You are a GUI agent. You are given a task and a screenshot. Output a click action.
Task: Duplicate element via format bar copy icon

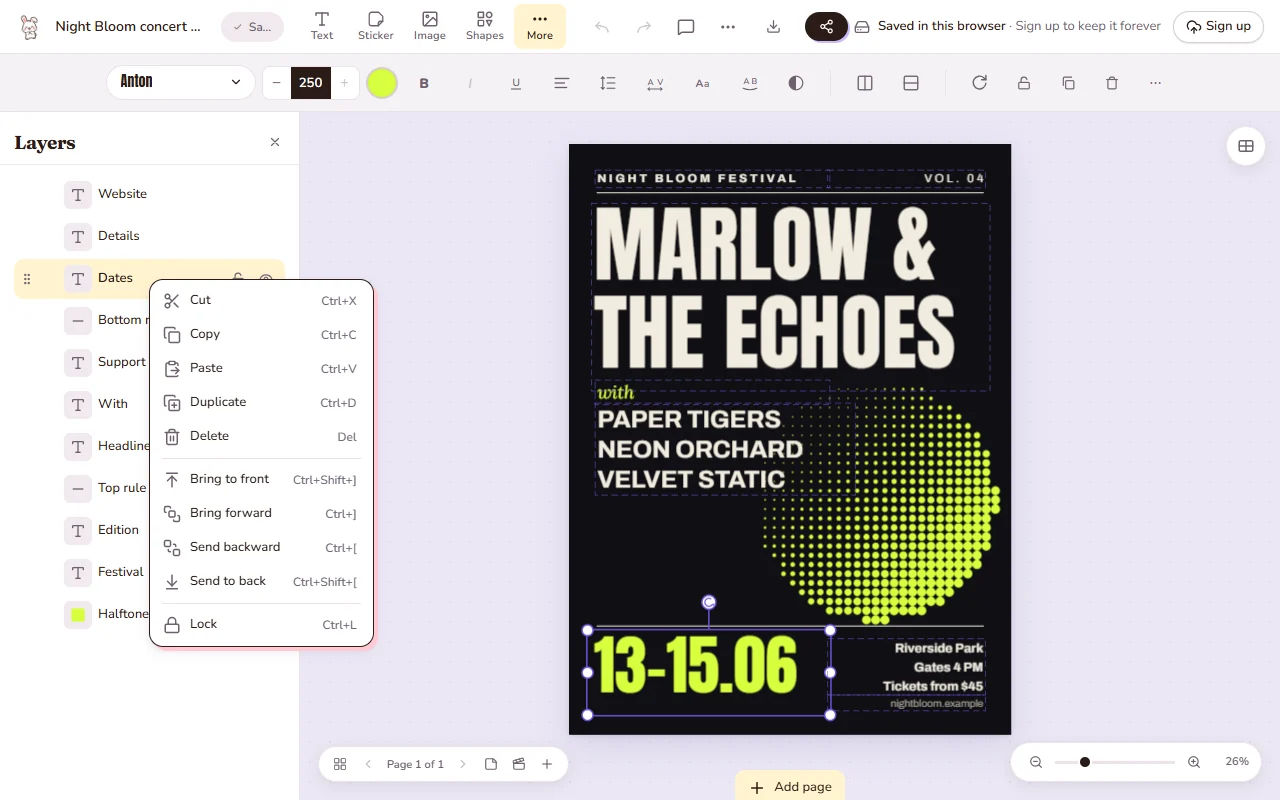(1068, 83)
